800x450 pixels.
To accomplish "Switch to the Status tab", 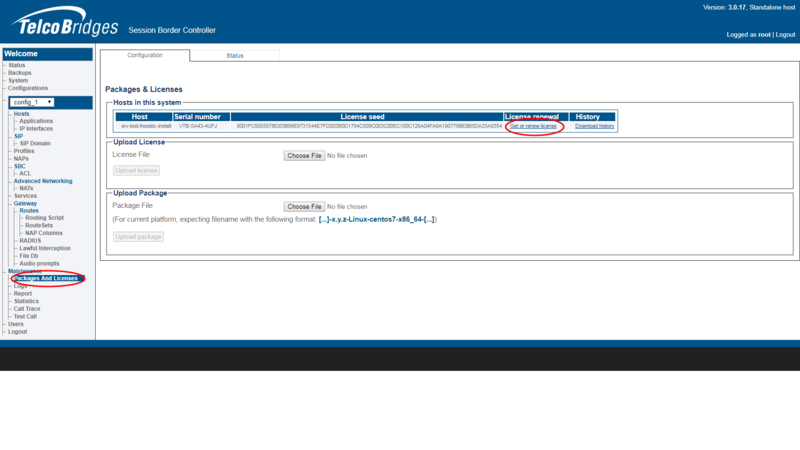I will click(235, 56).
